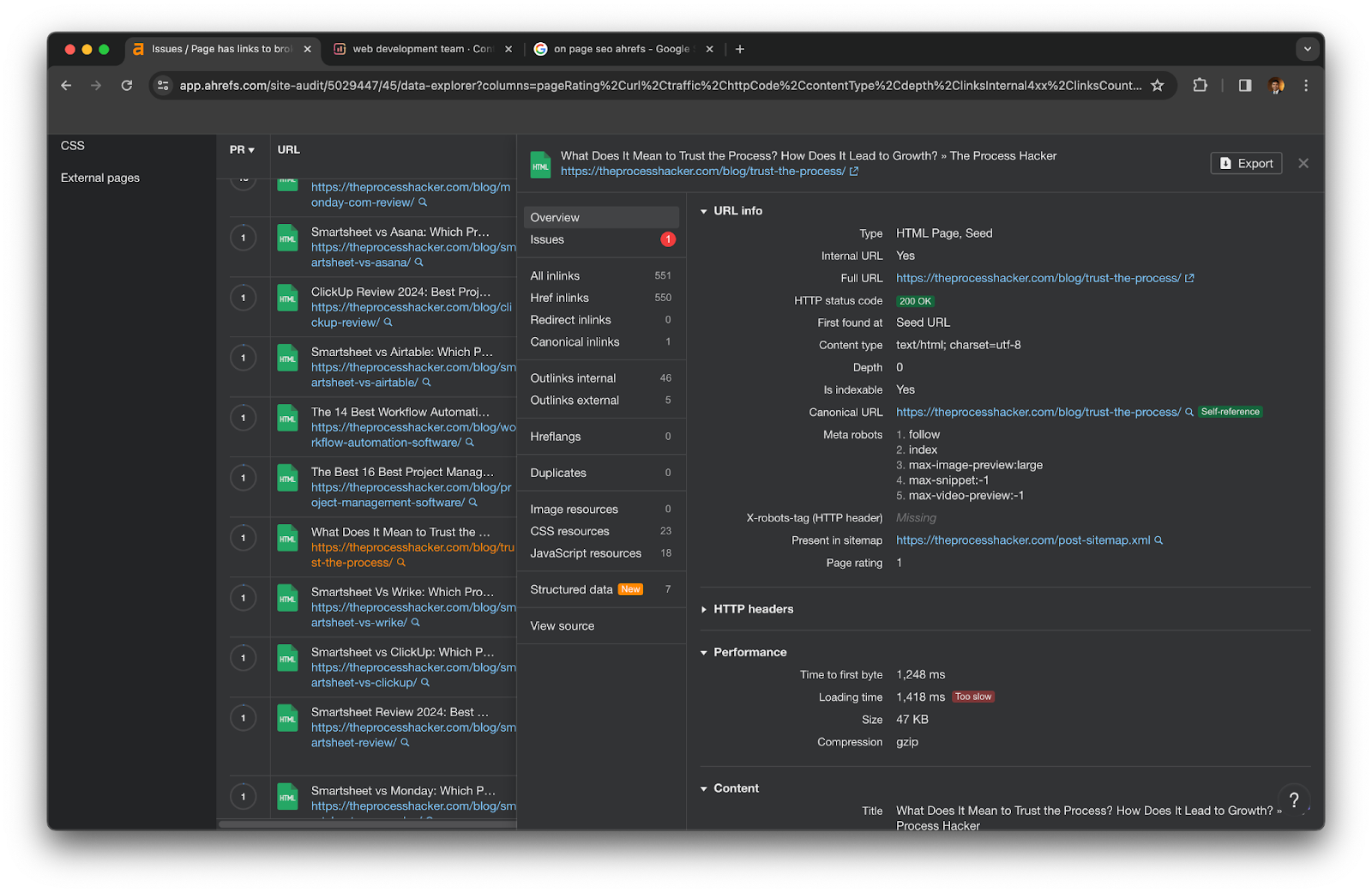The image size is (1372, 893).
Task: View site information icon in address bar
Action: [x=164, y=86]
